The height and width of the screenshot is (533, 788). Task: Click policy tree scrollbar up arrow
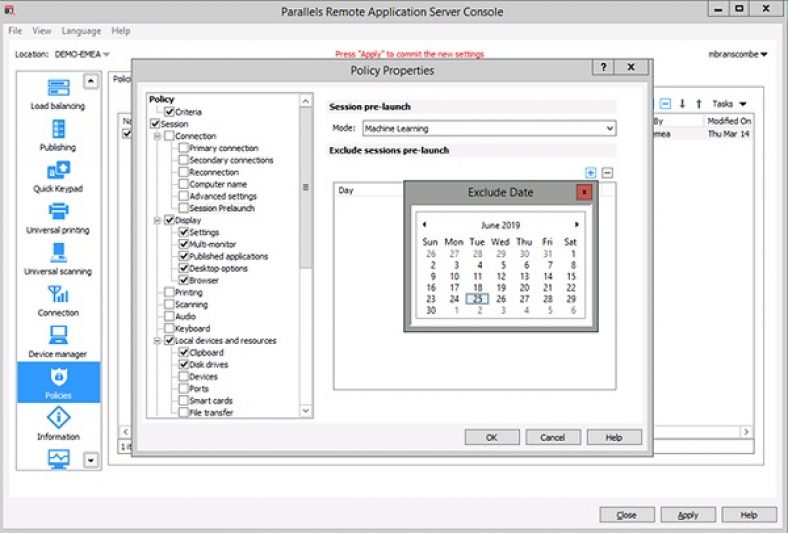306,101
